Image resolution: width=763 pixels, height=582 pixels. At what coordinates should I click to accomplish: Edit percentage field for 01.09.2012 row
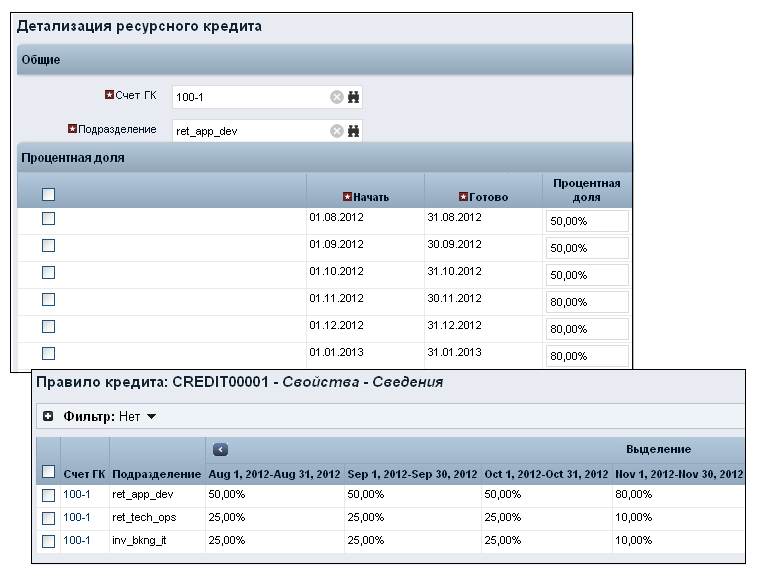(x=587, y=248)
